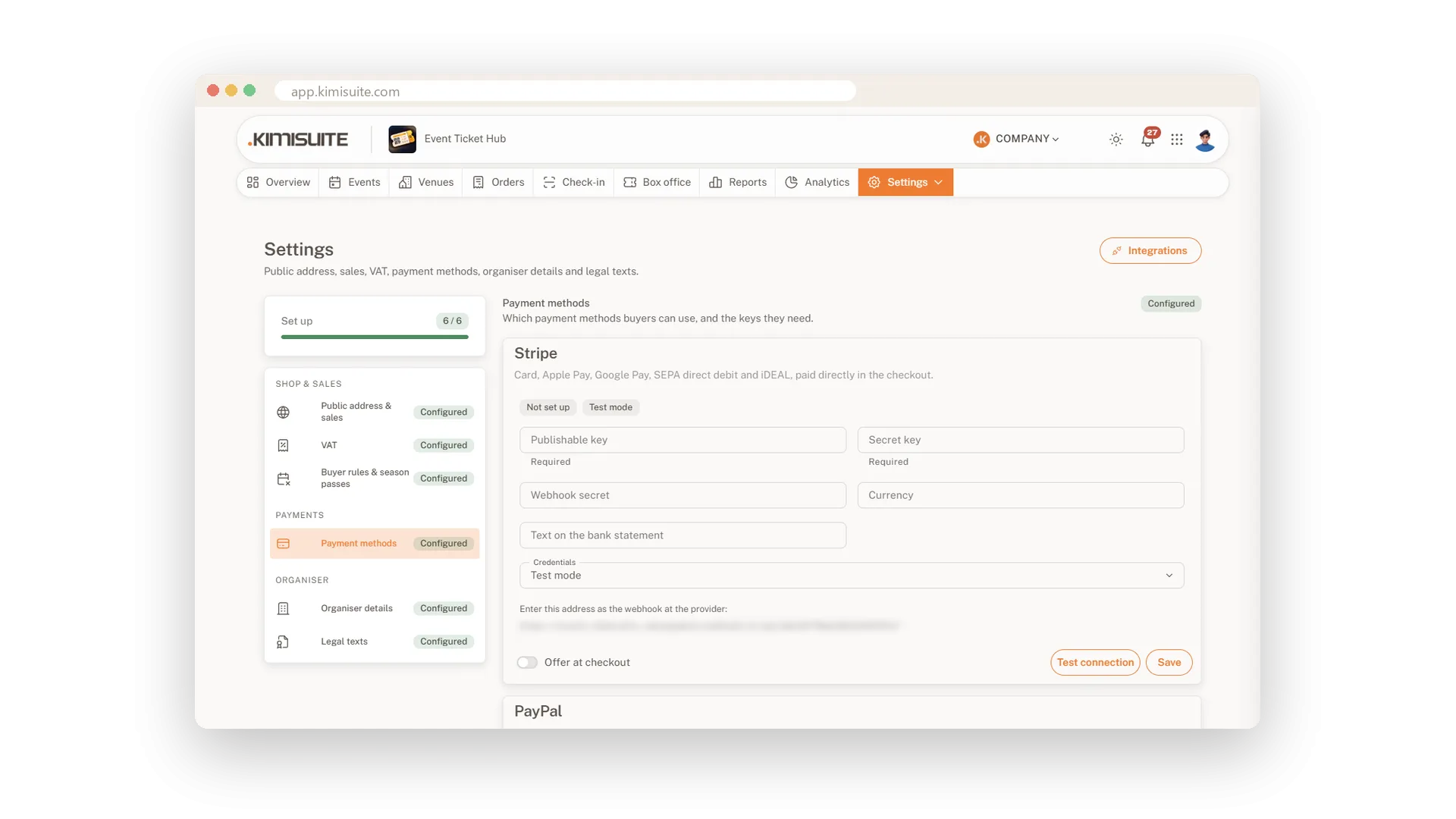The height and width of the screenshot is (819, 1456).
Task: Click the 6 / 6 setup counter
Action: 452,321
